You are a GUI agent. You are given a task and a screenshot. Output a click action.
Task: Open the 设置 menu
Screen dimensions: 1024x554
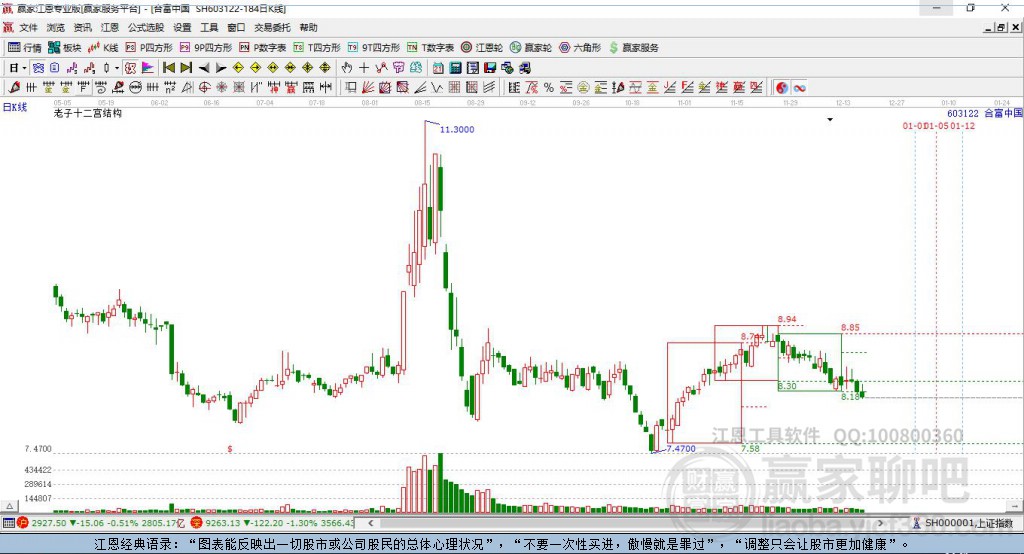click(x=182, y=27)
